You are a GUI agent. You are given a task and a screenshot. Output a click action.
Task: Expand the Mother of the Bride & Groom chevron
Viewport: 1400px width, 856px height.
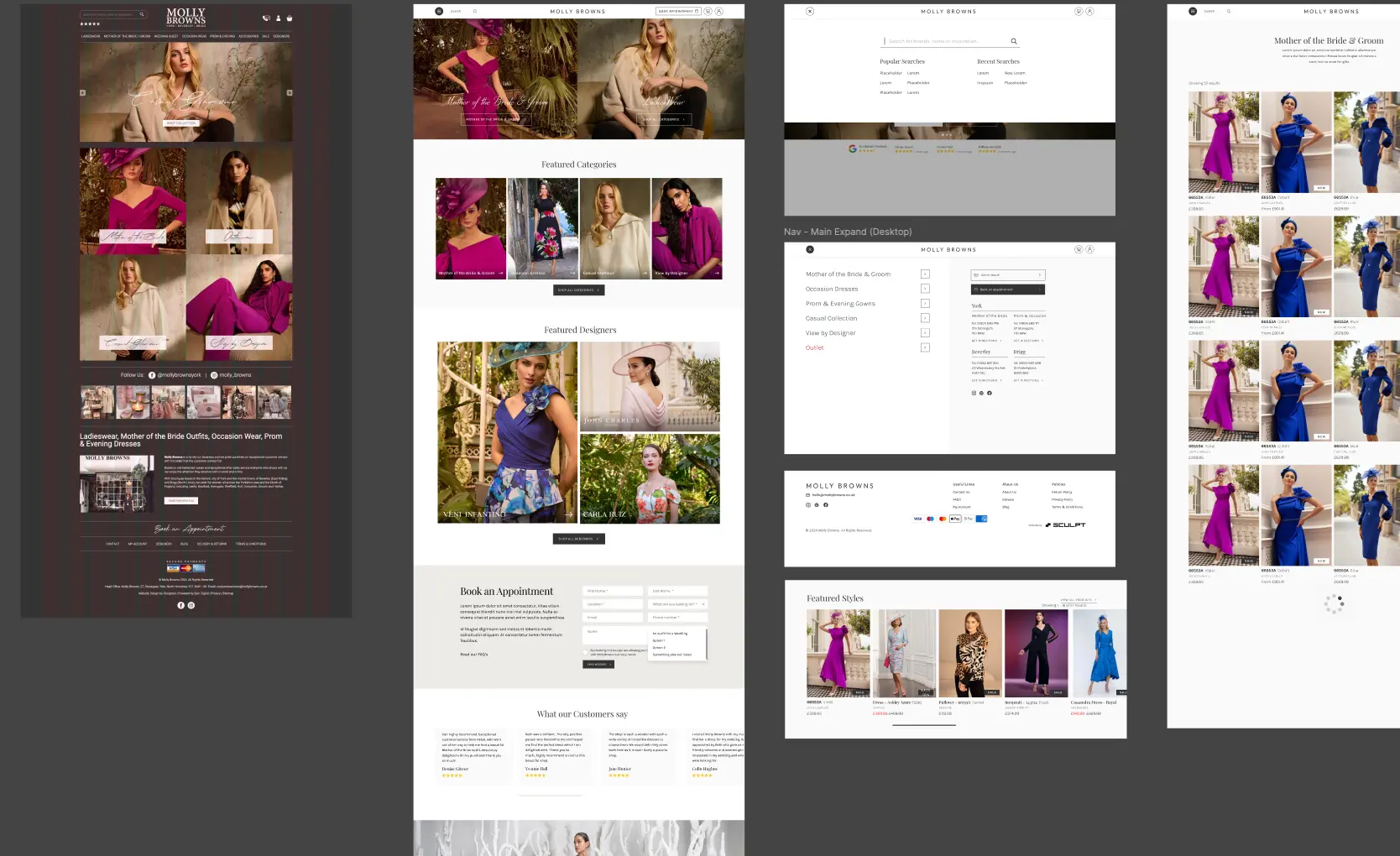(925, 274)
